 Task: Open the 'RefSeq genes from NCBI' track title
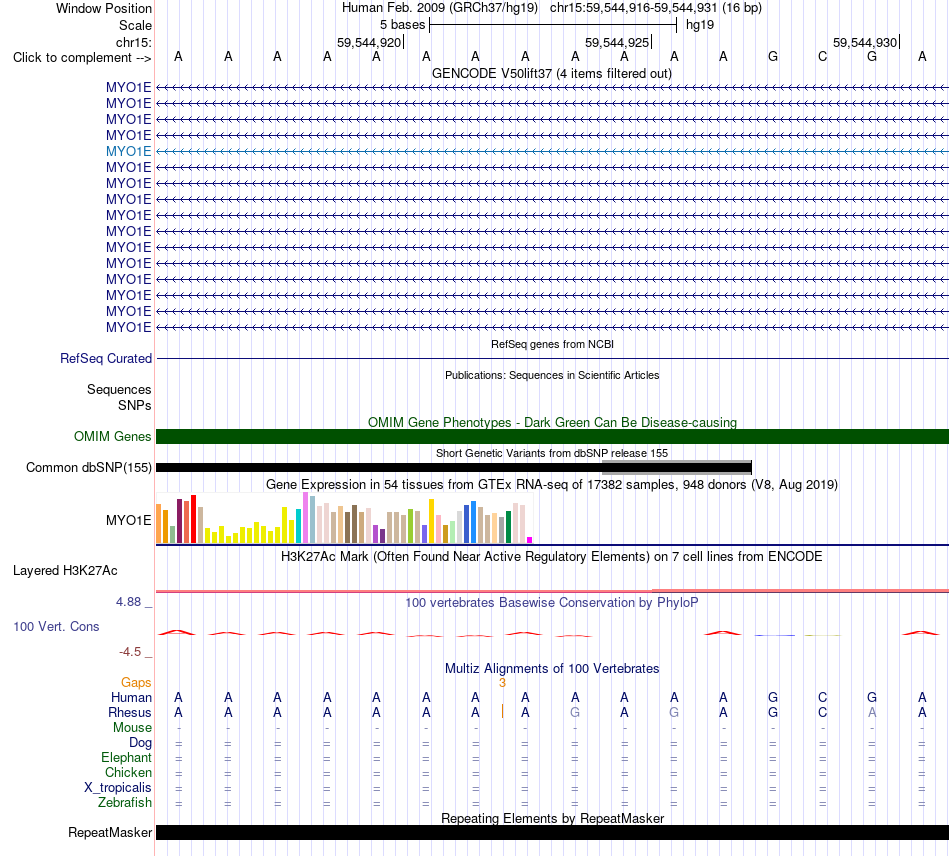pos(552,344)
